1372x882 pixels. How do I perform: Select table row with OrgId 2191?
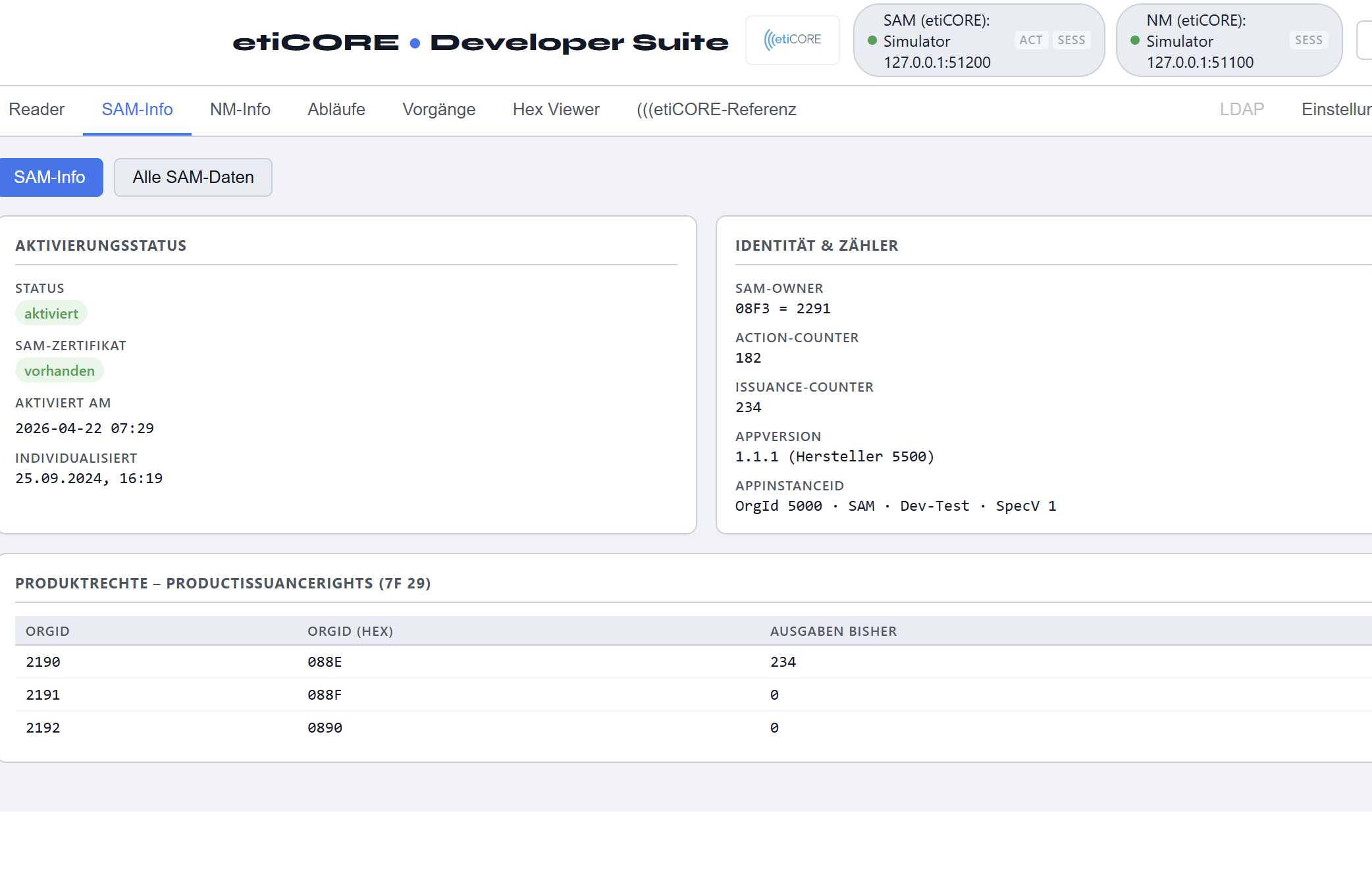pyautogui.click(x=693, y=695)
